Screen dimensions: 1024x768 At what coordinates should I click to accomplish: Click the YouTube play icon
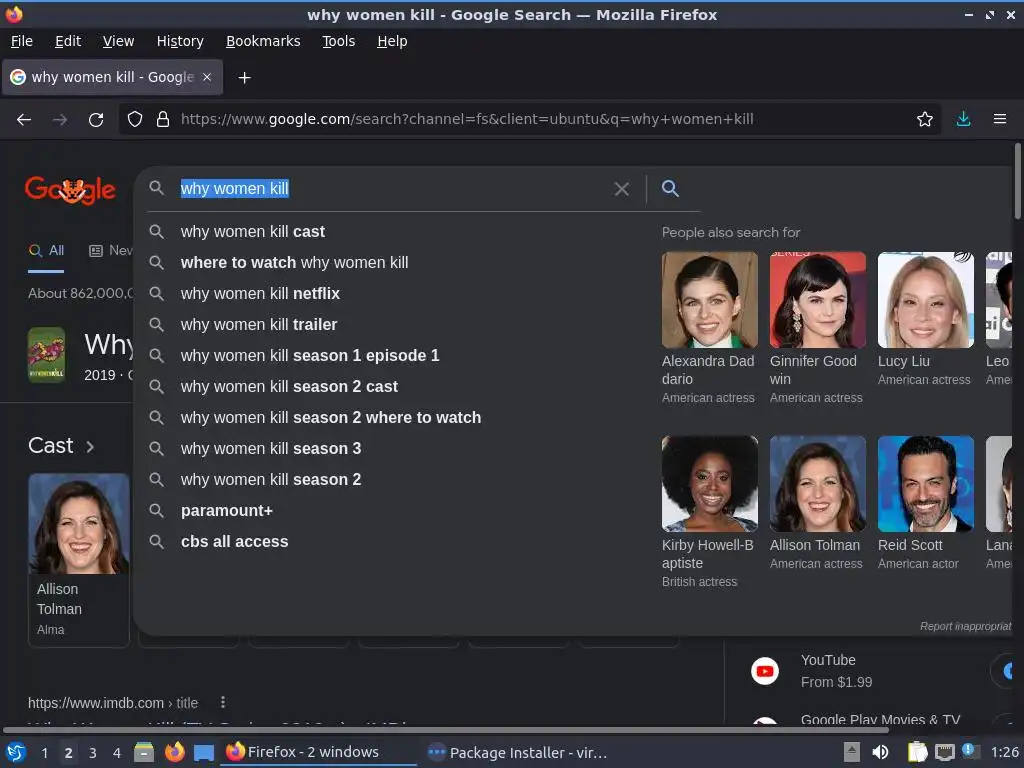point(765,671)
